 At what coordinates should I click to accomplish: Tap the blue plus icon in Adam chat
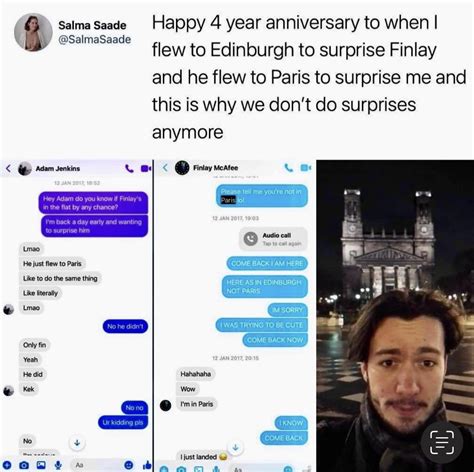pos(7,465)
